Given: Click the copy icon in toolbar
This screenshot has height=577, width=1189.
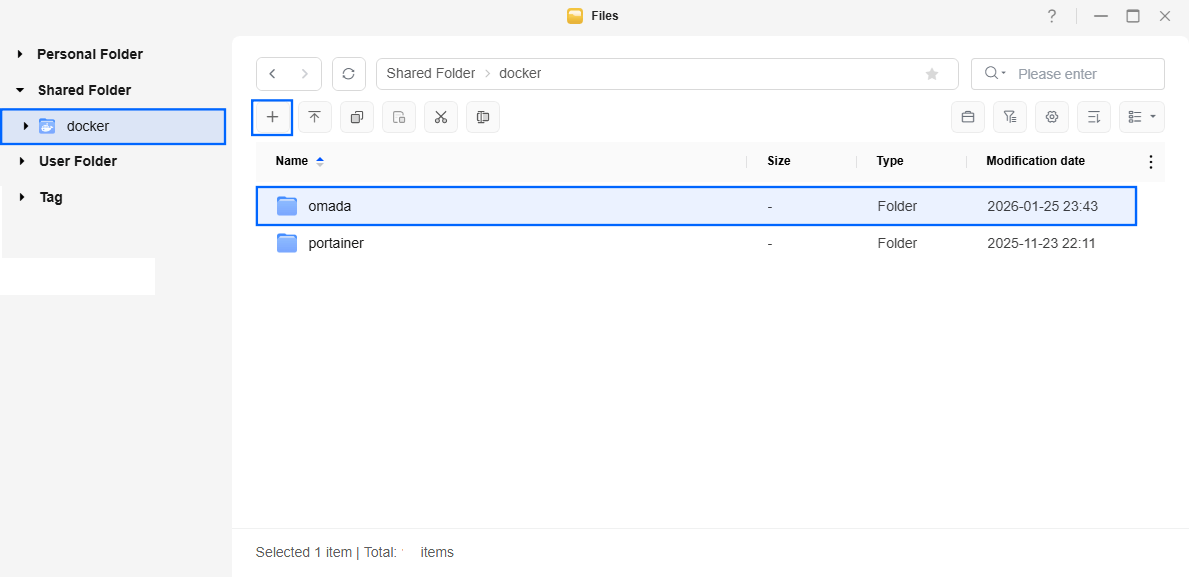Looking at the screenshot, I should 356,117.
